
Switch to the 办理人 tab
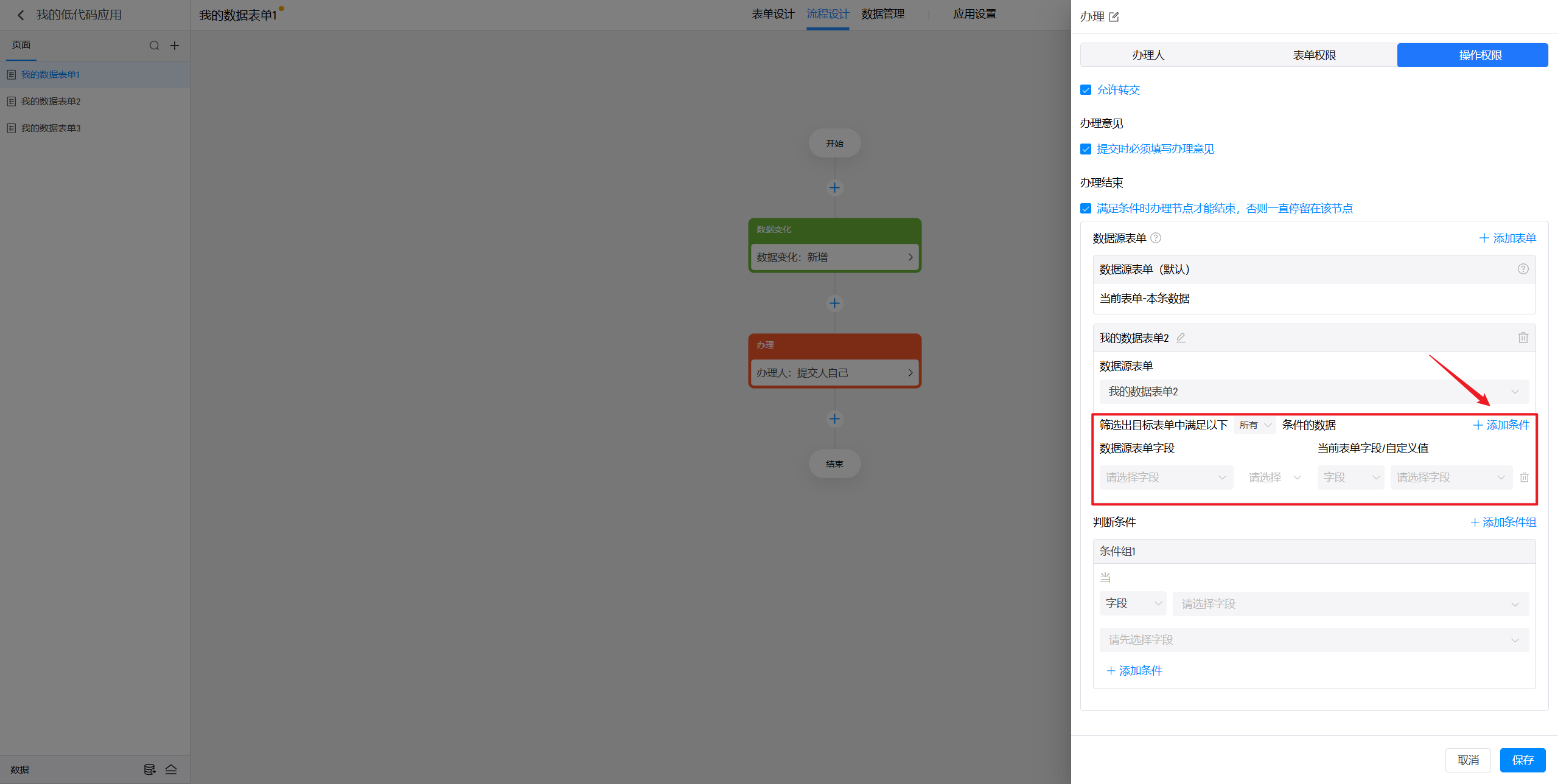(x=1148, y=55)
